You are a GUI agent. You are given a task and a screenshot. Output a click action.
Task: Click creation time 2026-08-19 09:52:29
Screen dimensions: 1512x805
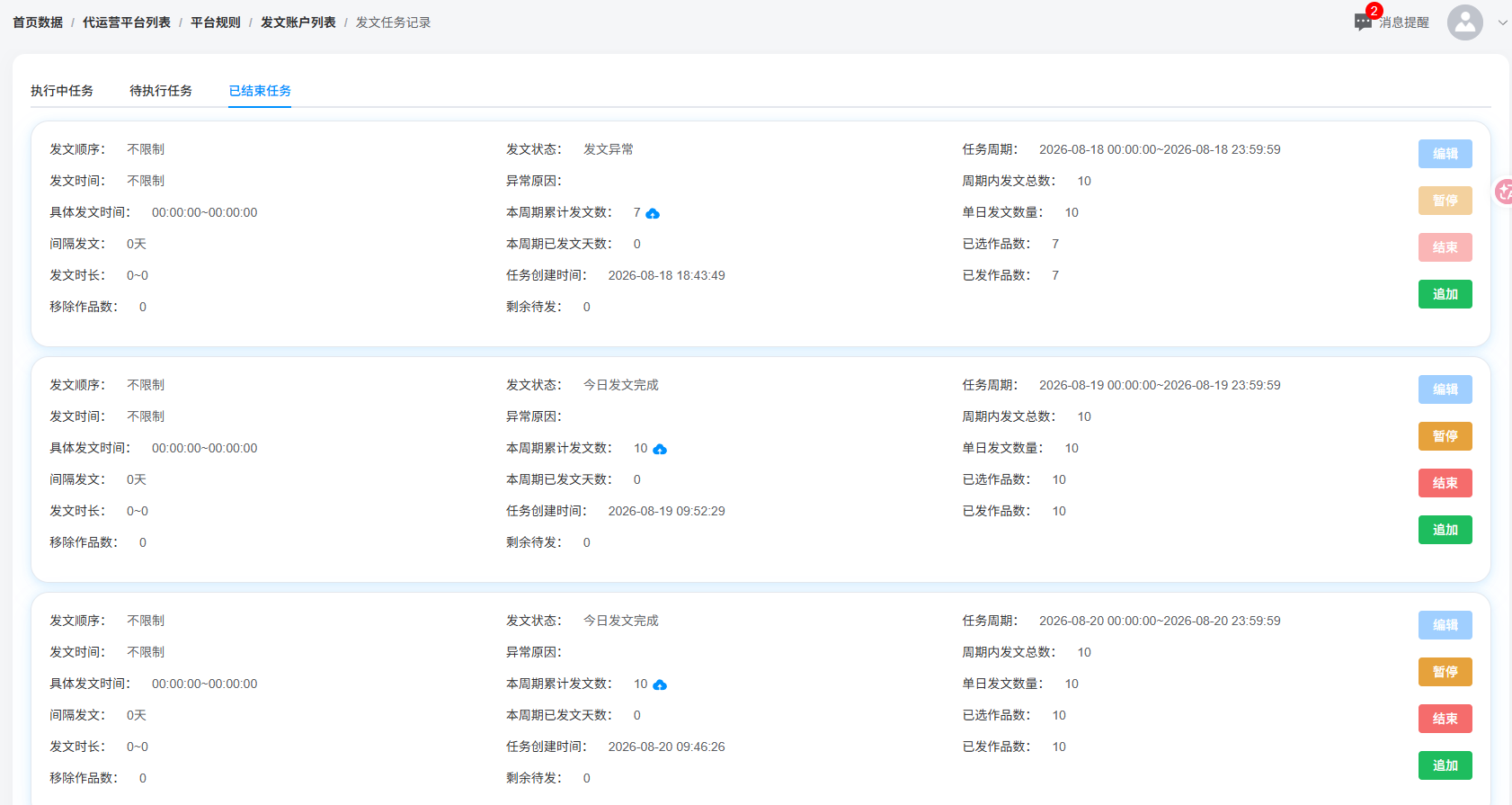click(x=666, y=511)
